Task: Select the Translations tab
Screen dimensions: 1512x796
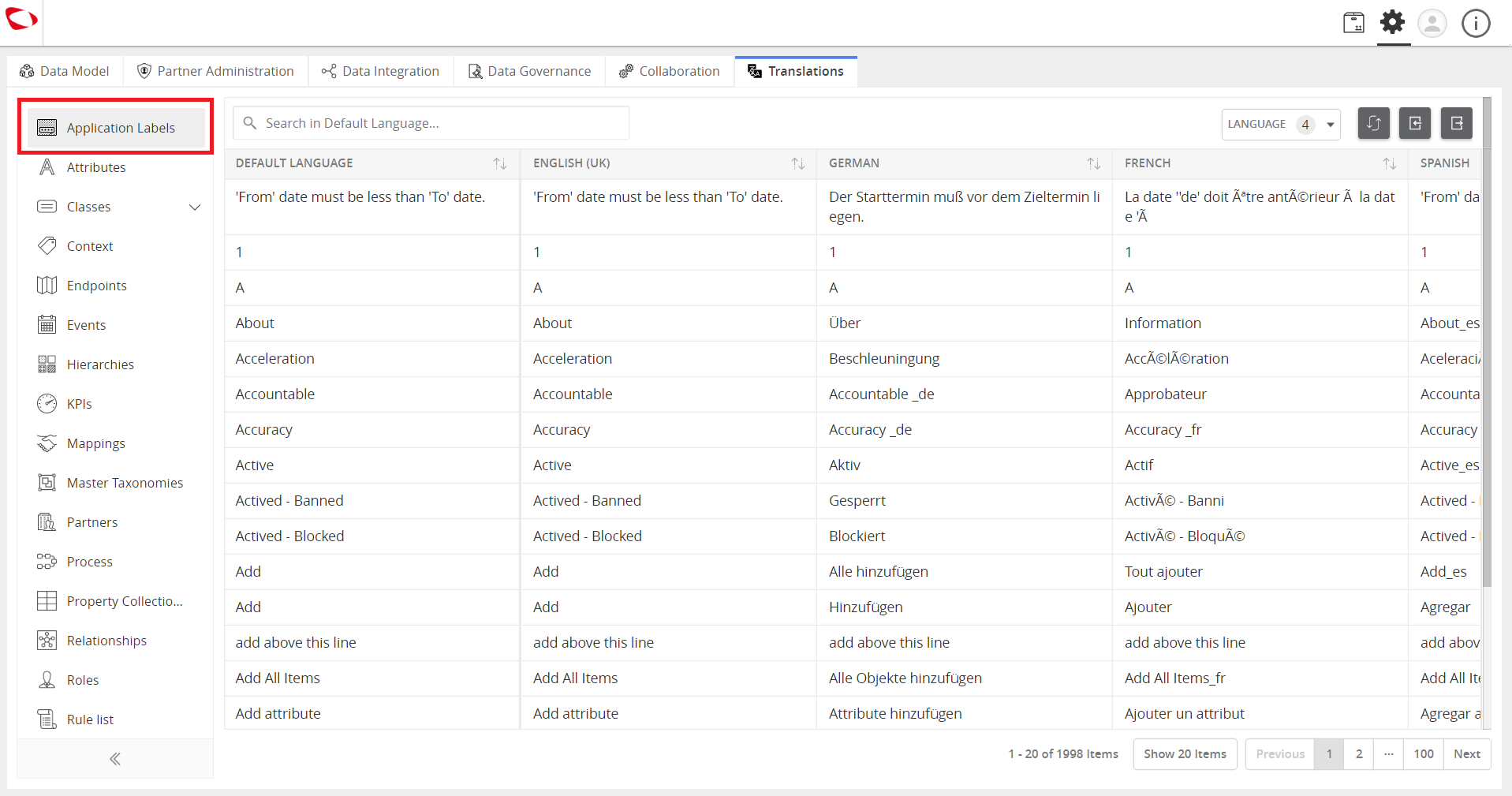Action: (796, 71)
